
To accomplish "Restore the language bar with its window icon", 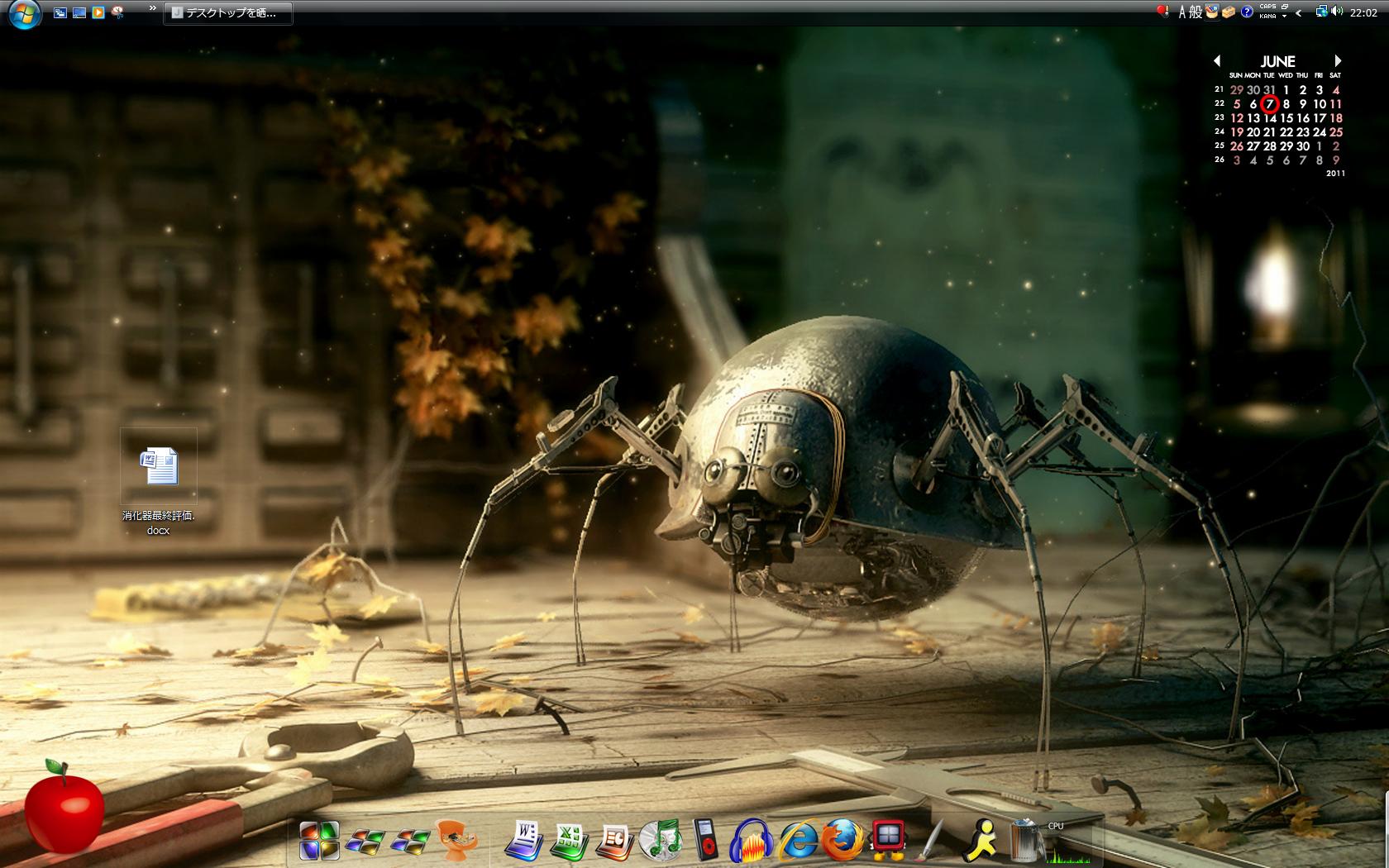I will point(1285,7).
